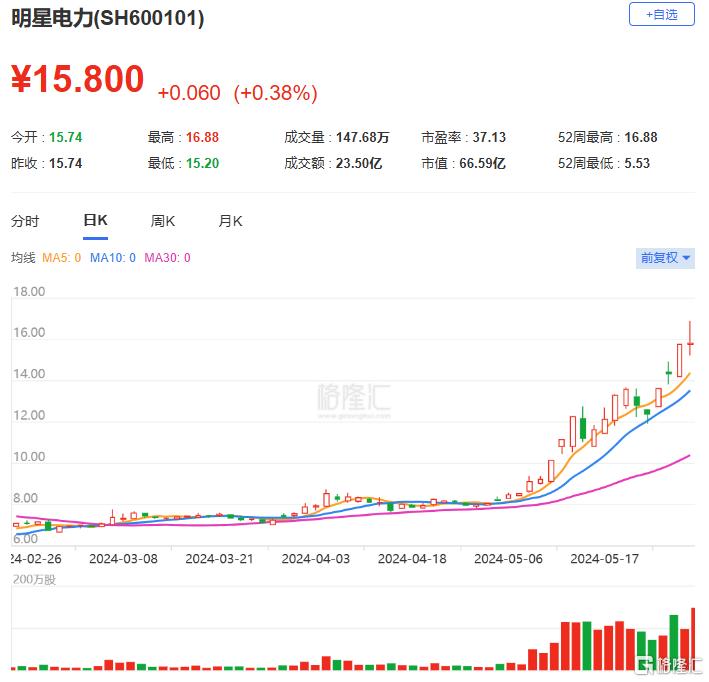709x682 pixels.
Task: Click the 200万股 volume axis label
Action: click(34, 580)
